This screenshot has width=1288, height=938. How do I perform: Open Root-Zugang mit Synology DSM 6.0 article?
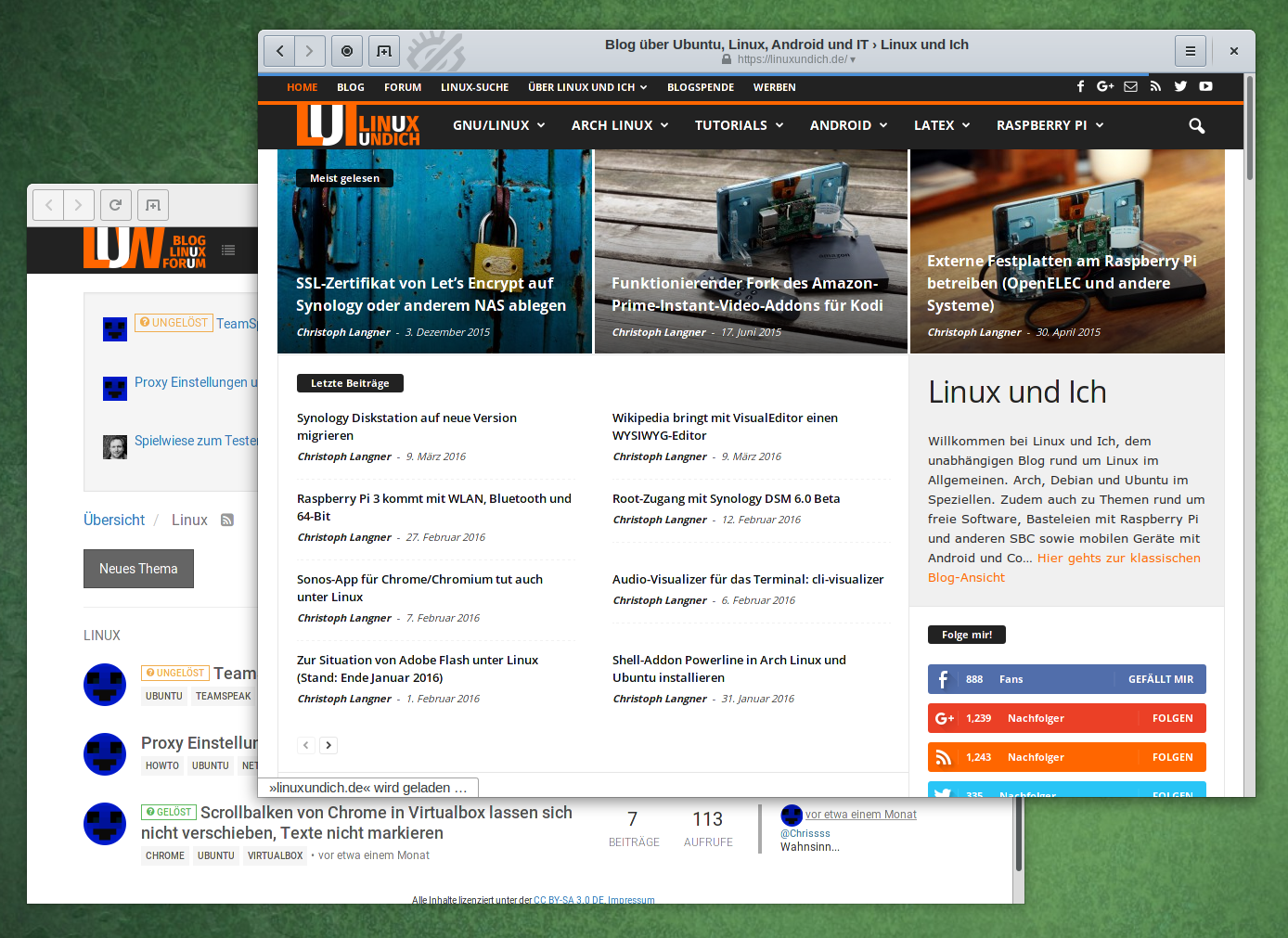point(726,498)
